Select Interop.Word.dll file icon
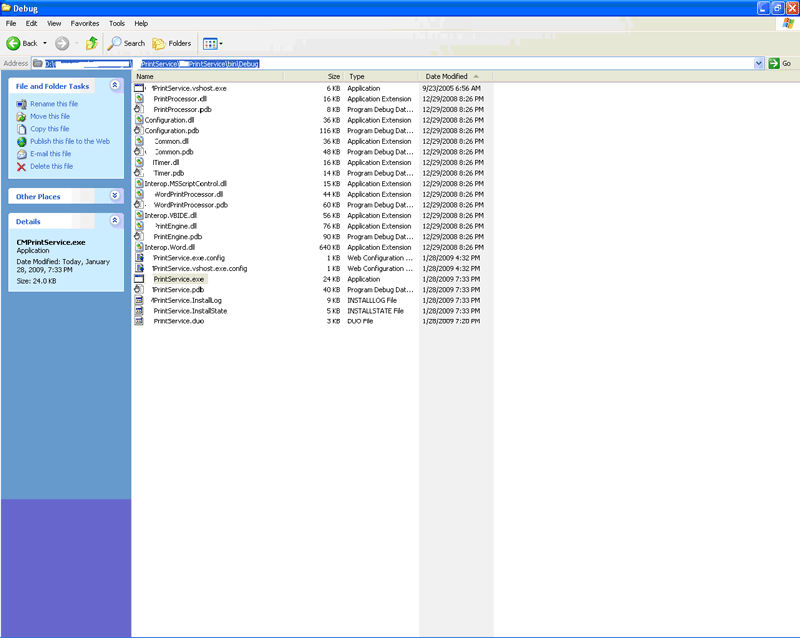The image size is (800, 638). tap(139, 247)
